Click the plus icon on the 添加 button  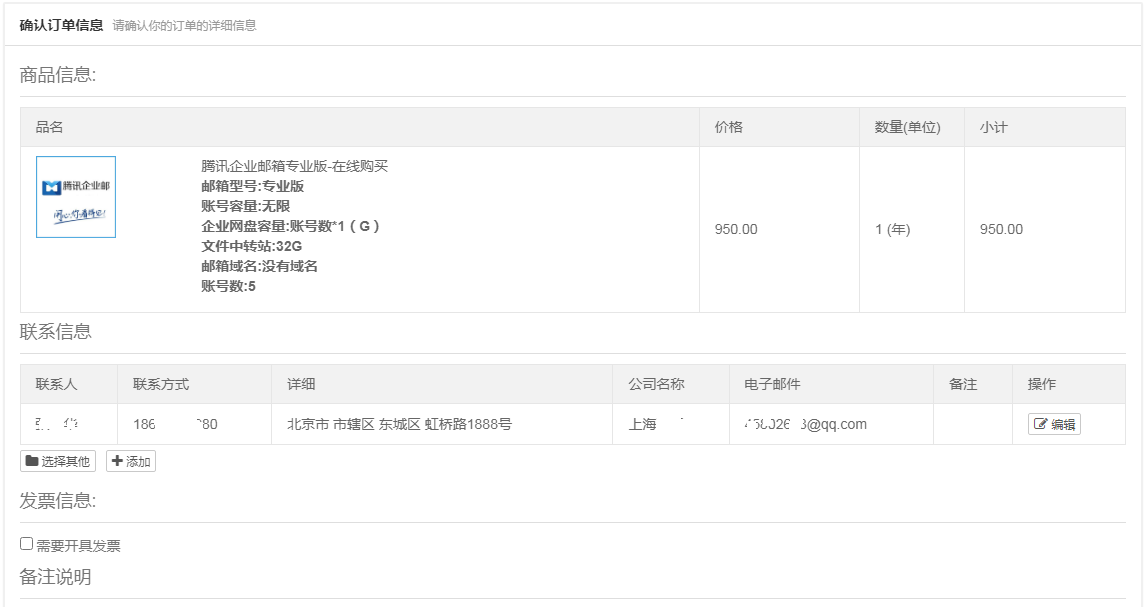[x=116, y=461]
